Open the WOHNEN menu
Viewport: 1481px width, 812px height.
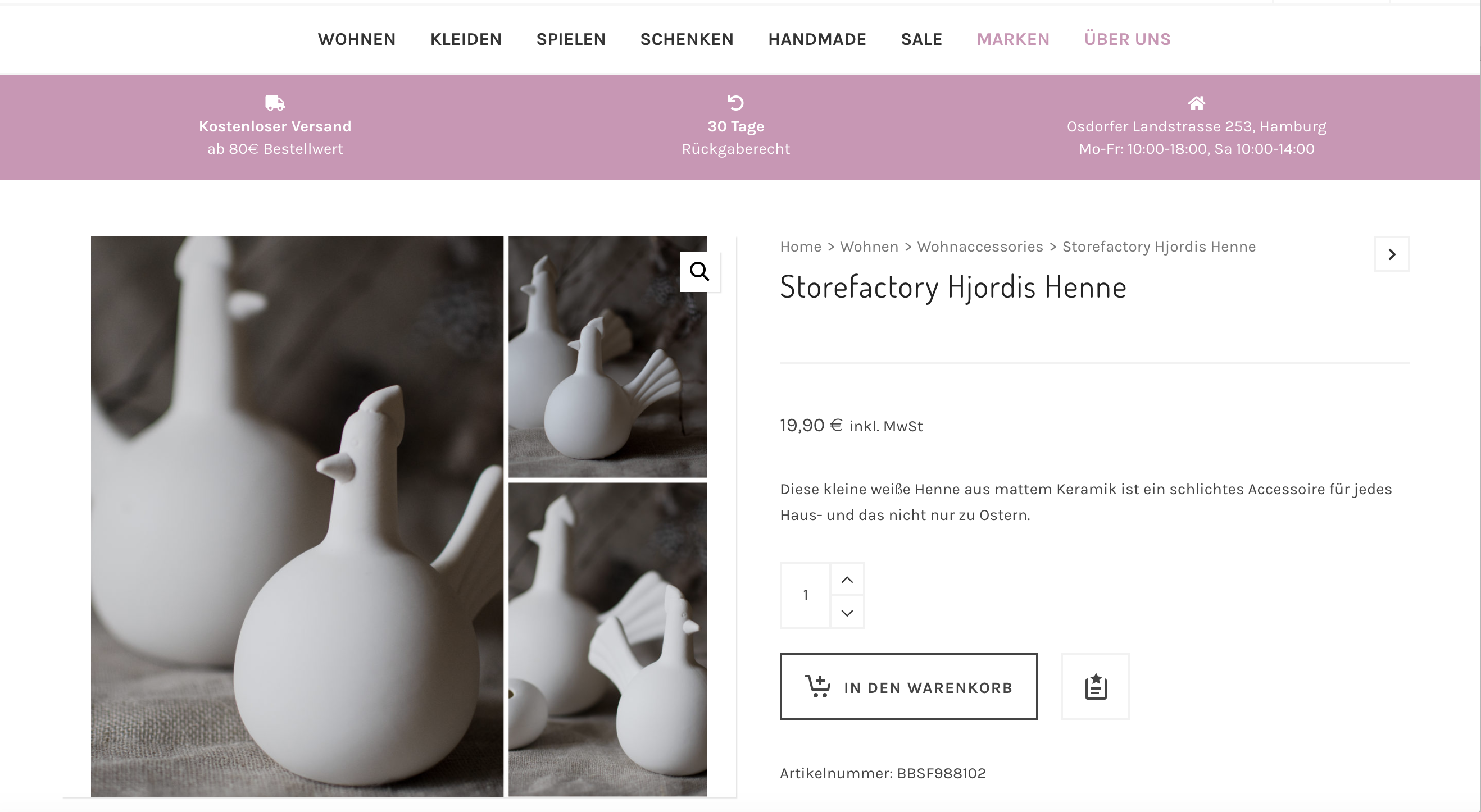point(356,39)
